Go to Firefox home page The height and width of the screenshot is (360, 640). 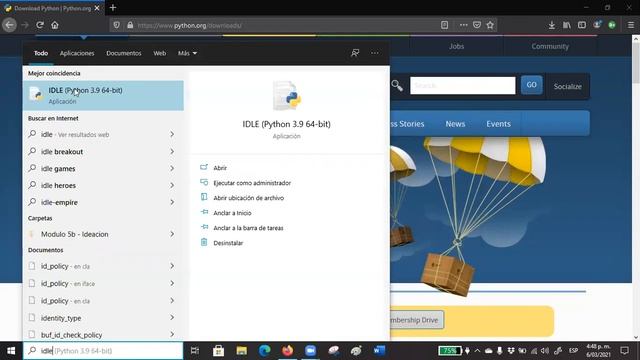click(55, 25)
